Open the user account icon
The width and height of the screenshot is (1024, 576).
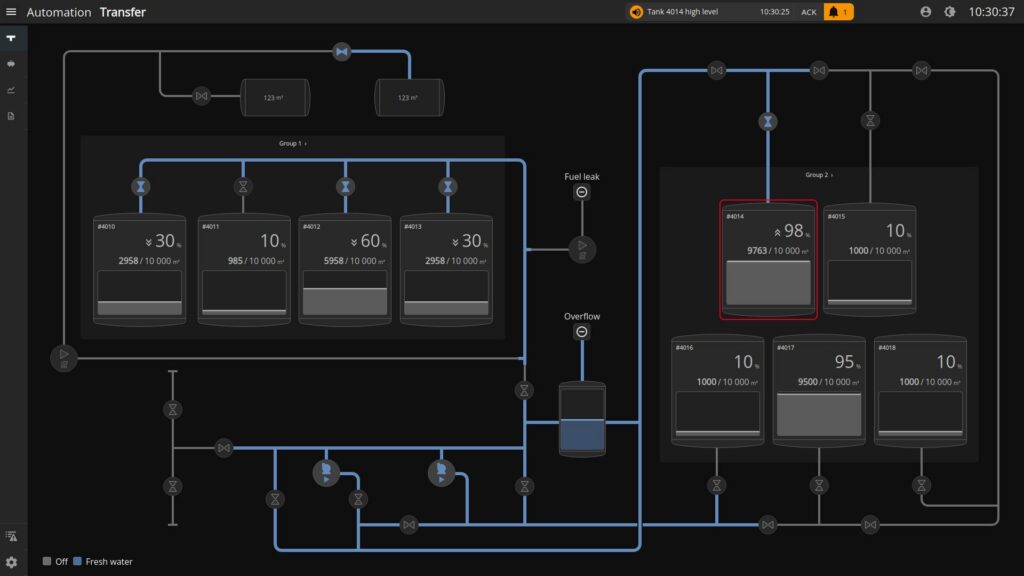pos(925,12)
